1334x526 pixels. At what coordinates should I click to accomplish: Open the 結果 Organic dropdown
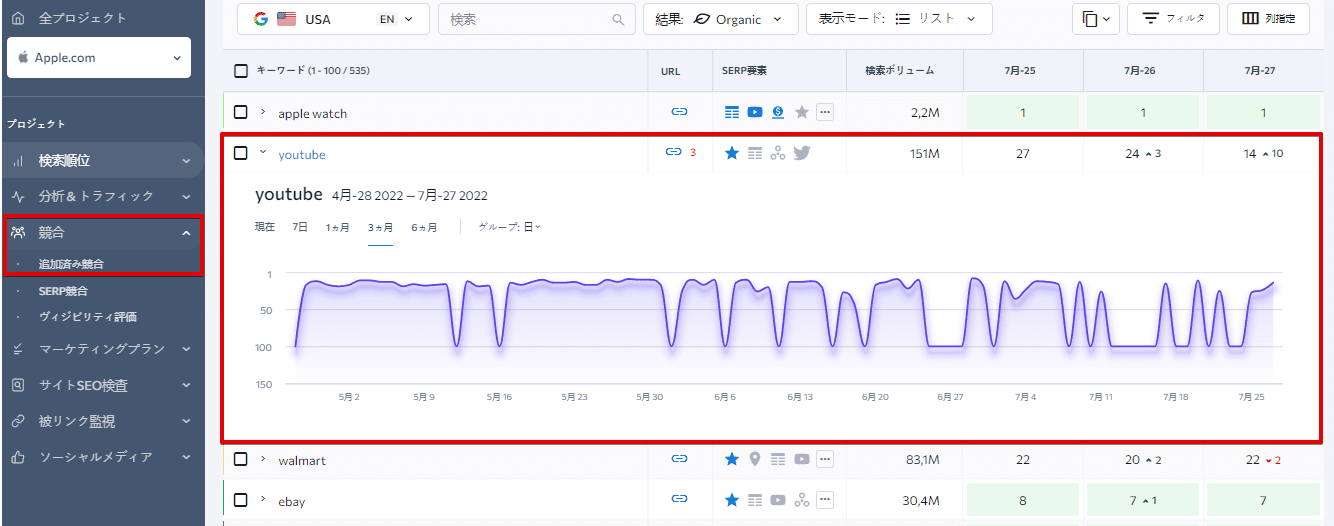pos(720,19)
